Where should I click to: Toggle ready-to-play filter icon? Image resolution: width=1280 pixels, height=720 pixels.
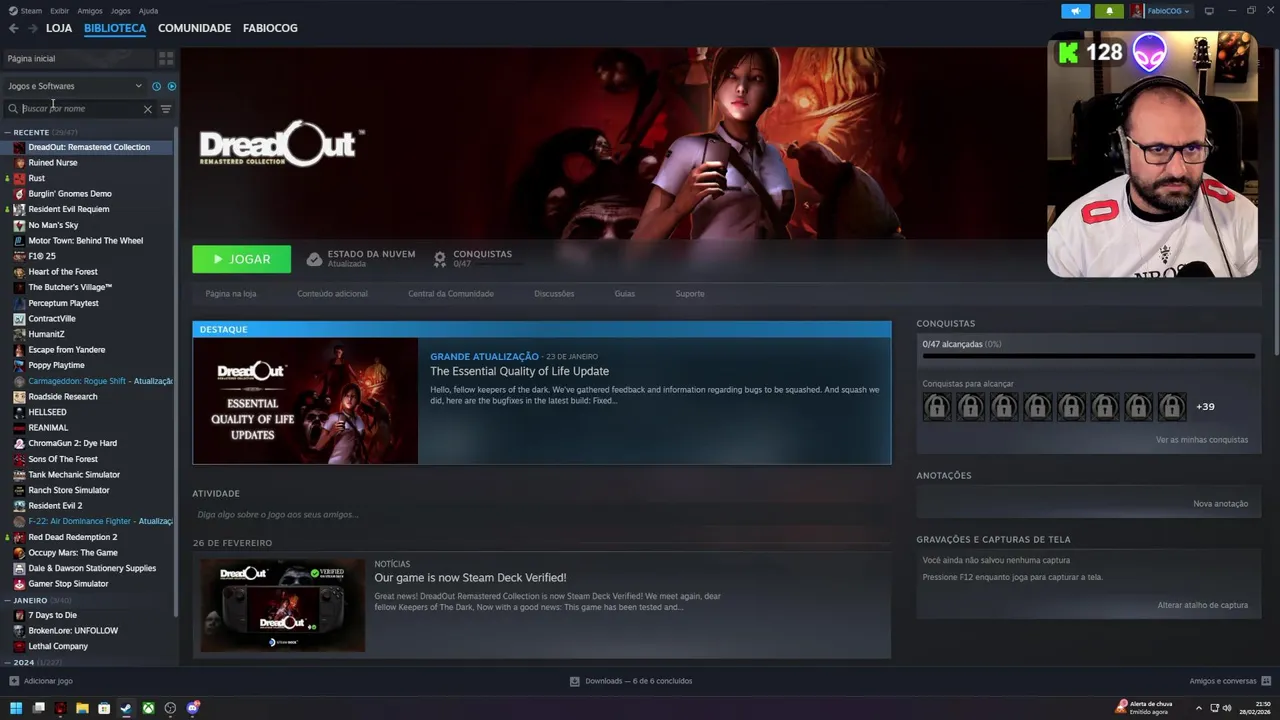[x=171, y=86]
